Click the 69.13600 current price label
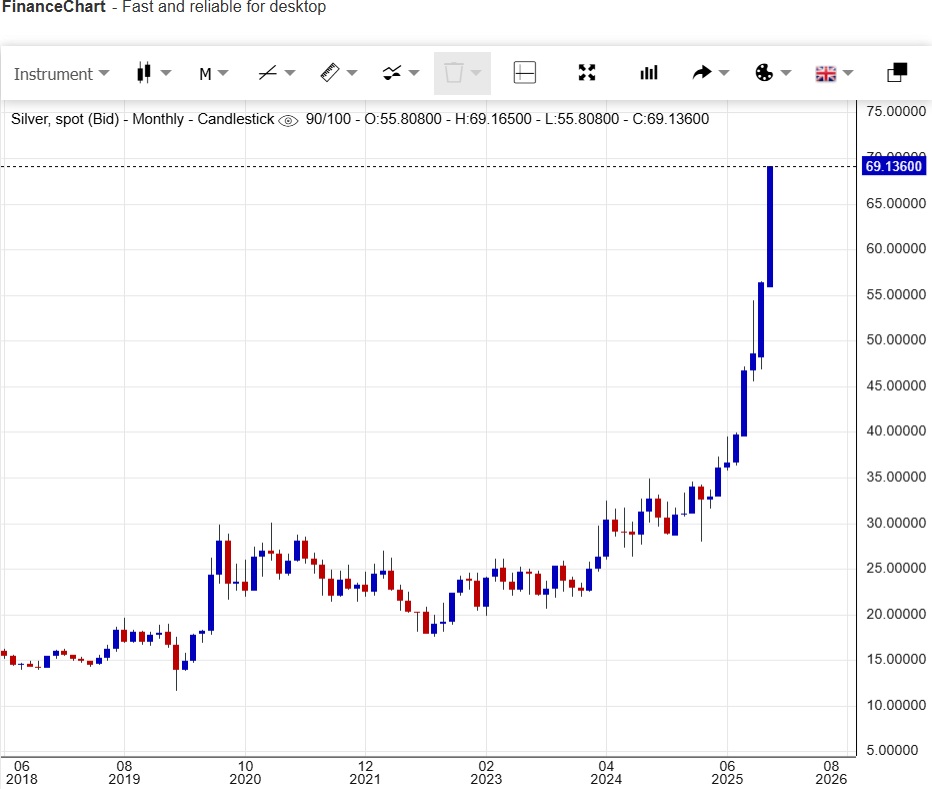 (x=893, y=166)
